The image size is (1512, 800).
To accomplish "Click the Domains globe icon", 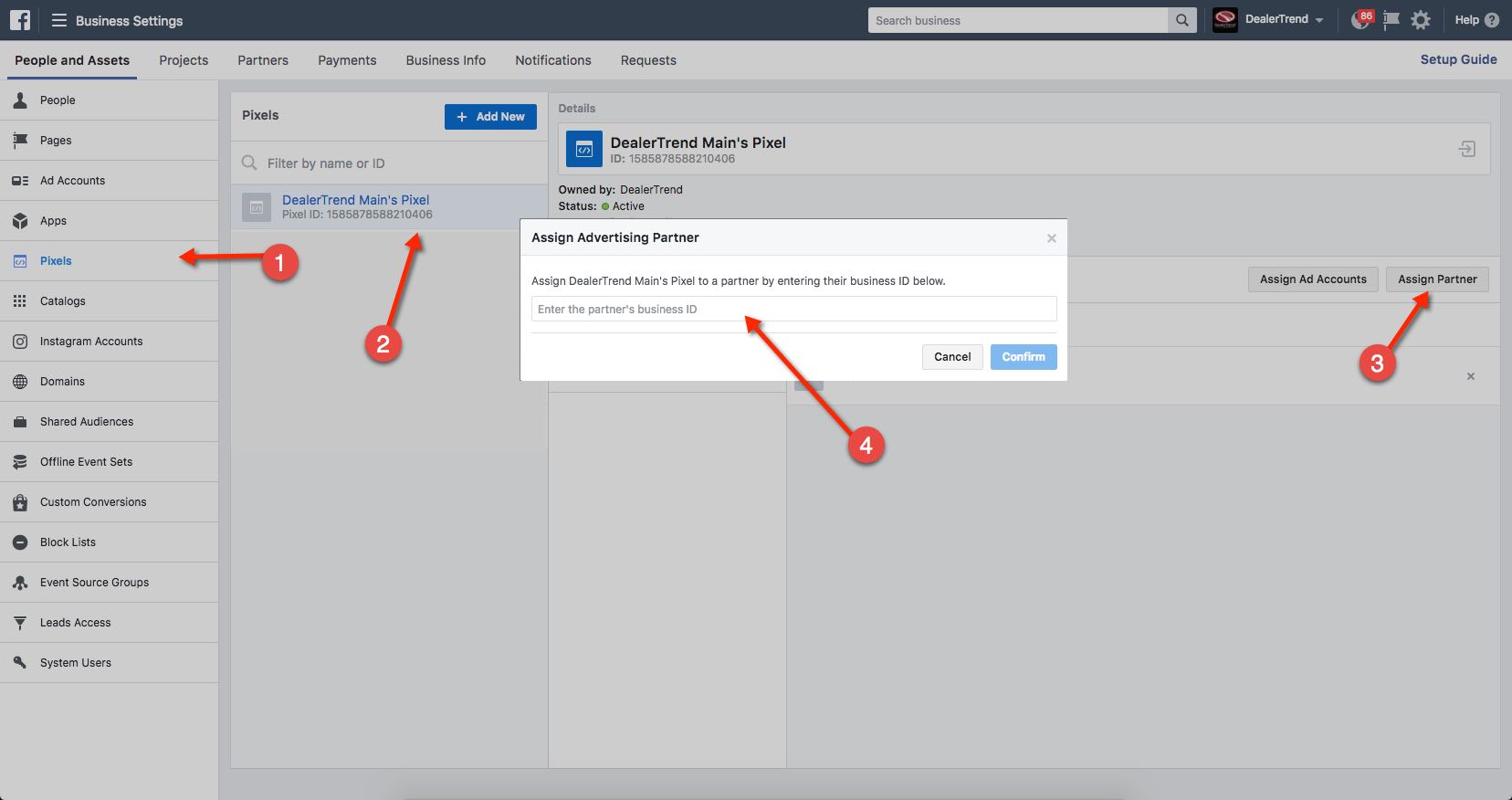I will pyautogui.click(x=20, y=382).
